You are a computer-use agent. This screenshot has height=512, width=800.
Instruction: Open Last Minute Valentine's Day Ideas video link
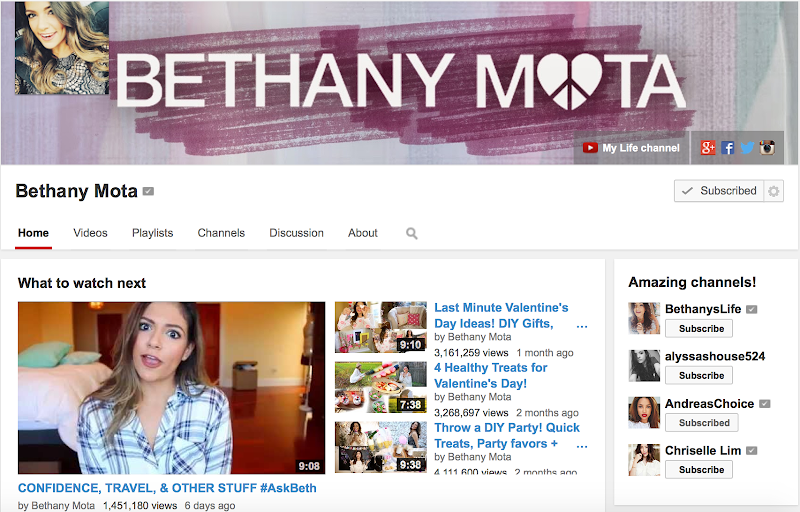tap(501, 316)
